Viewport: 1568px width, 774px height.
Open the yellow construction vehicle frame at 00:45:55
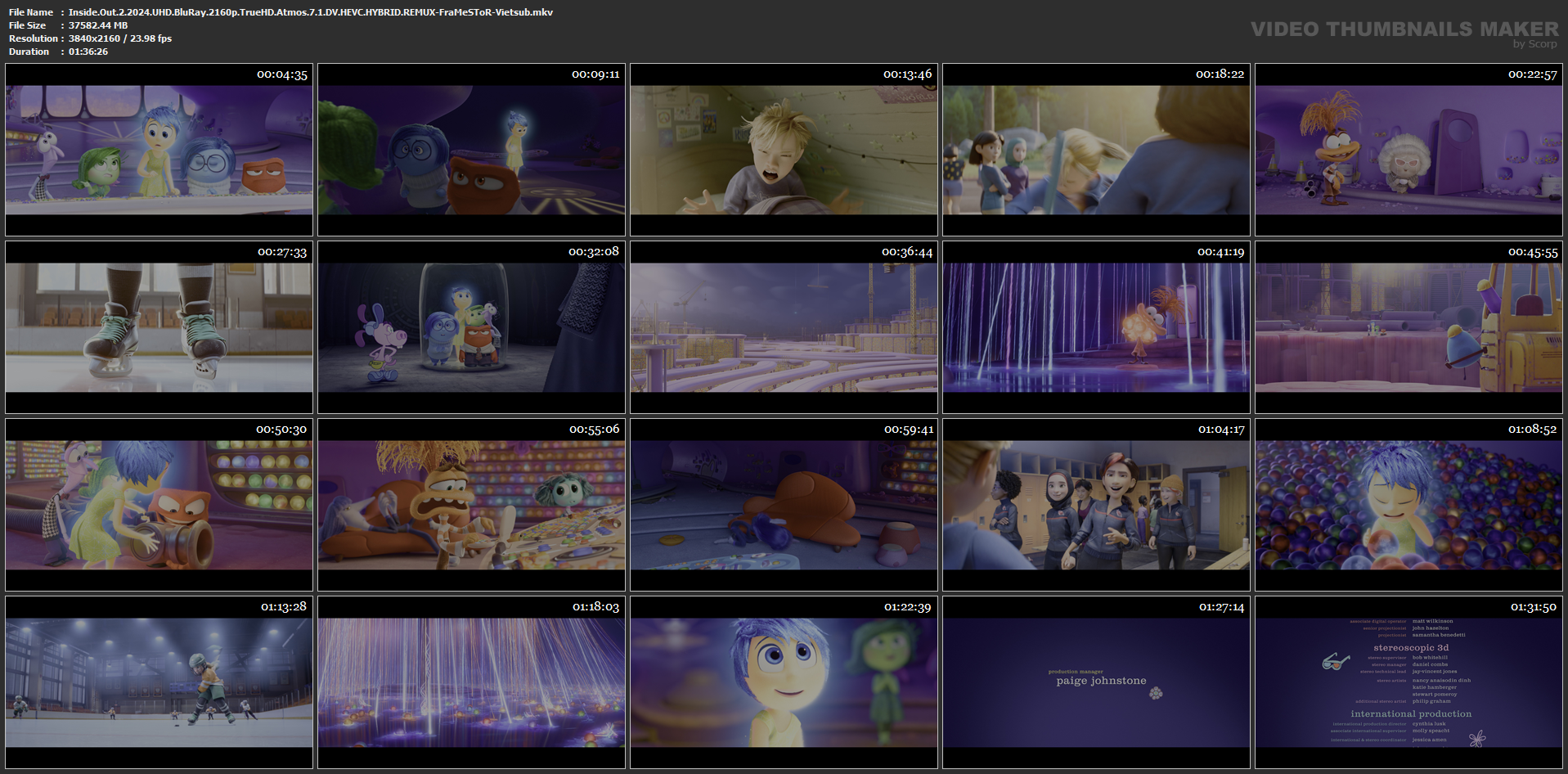[1409, 327]
